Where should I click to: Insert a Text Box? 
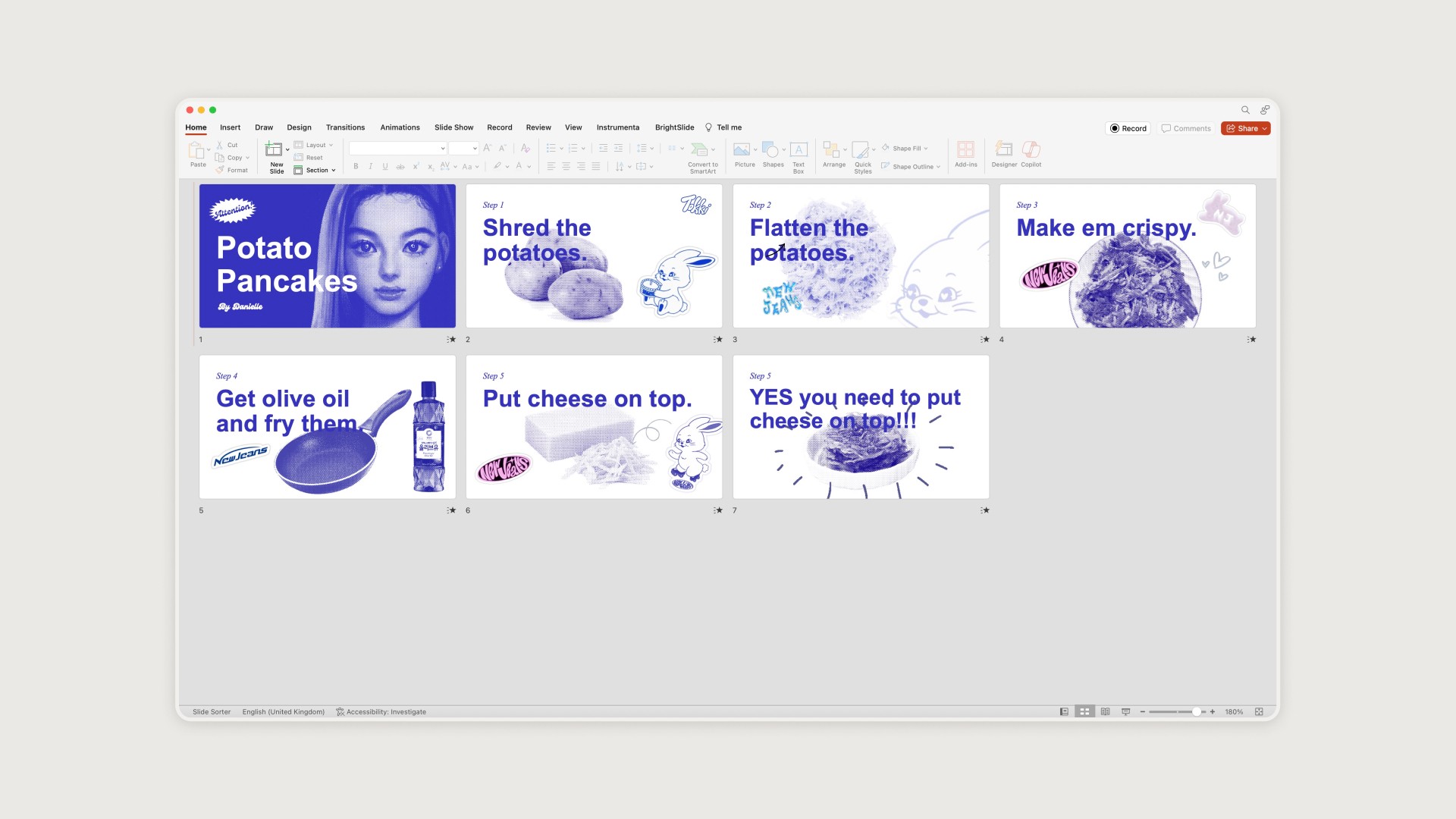click(x=799, y=150)
